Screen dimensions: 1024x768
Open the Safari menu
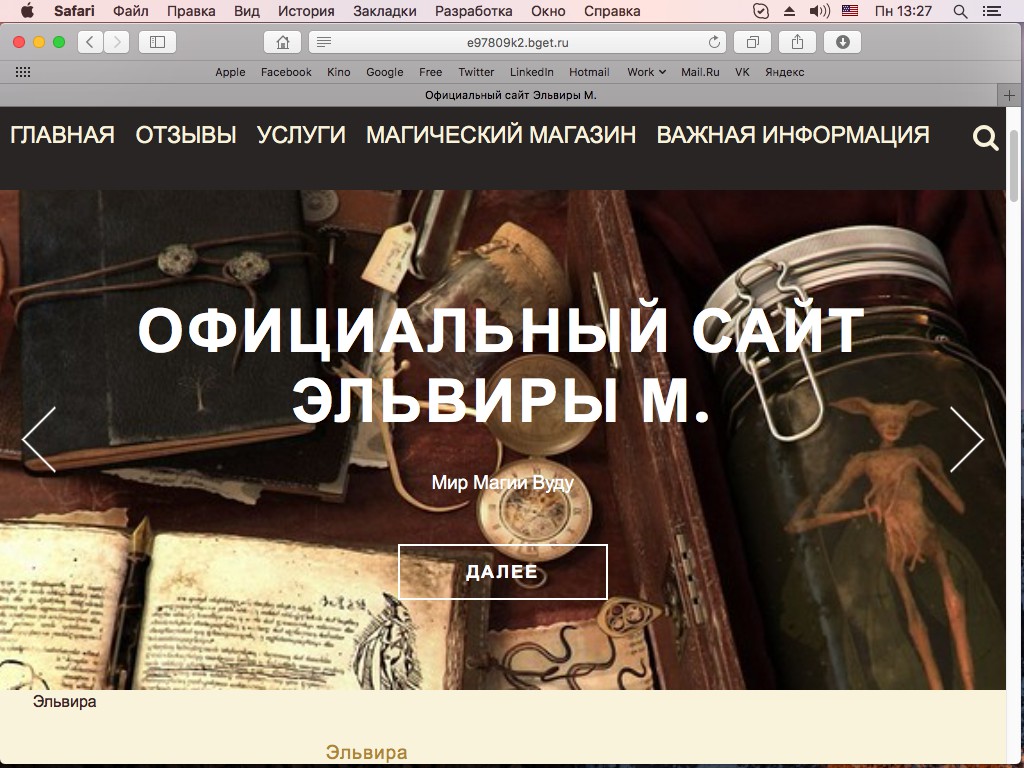(74, 11)
